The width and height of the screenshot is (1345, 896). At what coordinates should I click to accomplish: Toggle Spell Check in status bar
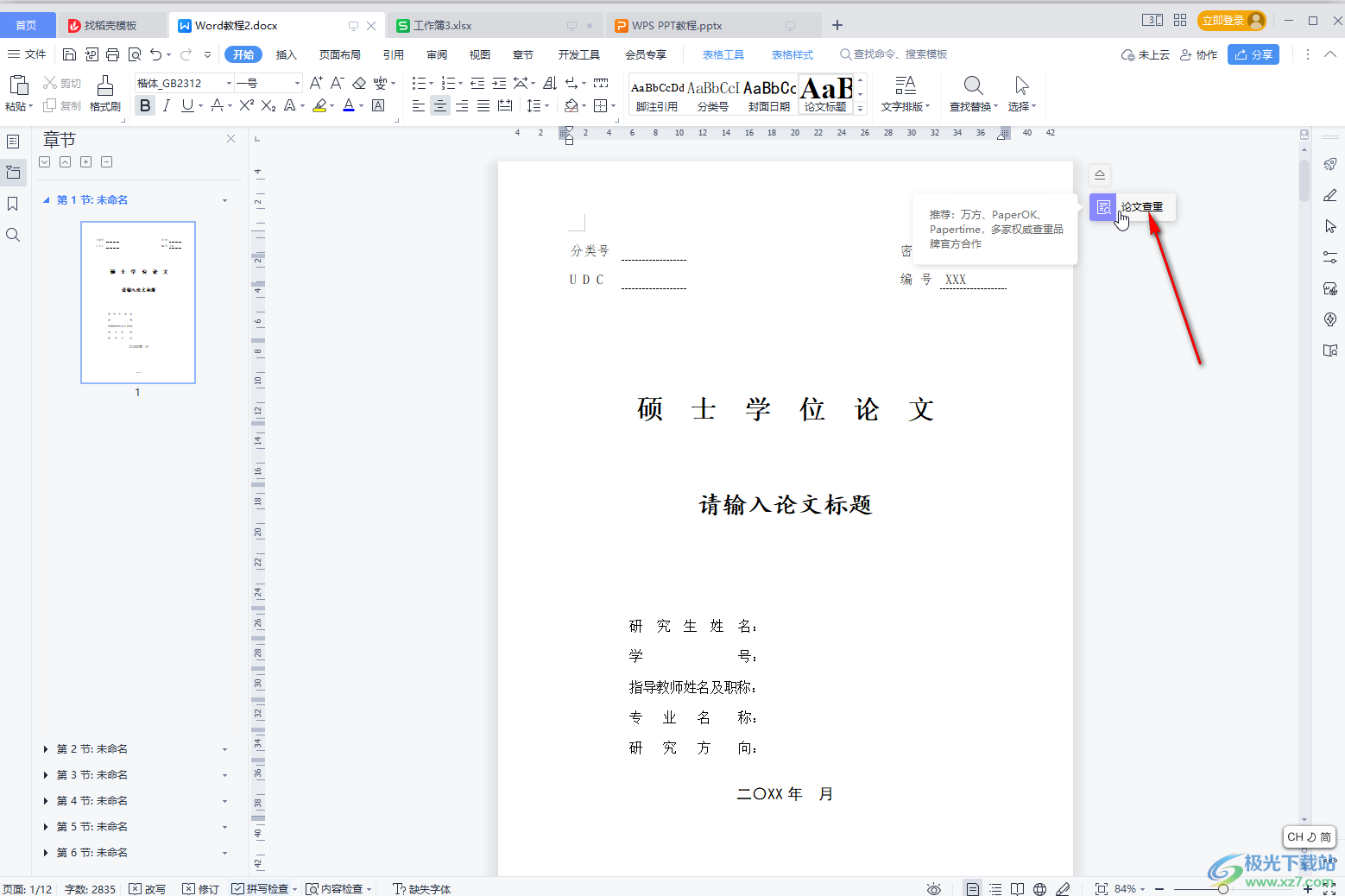point(259,888)
